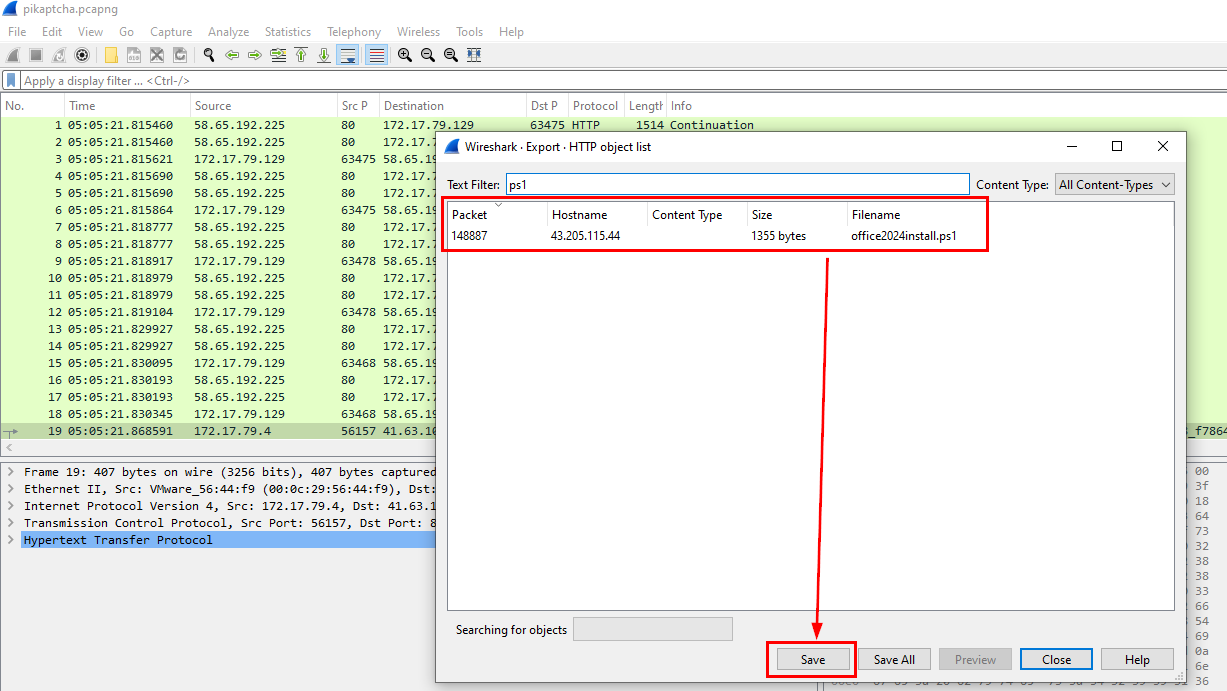Go forward with the right green arrow
Viewport: 1227px width, 691px height.
[x=255, y=55]
